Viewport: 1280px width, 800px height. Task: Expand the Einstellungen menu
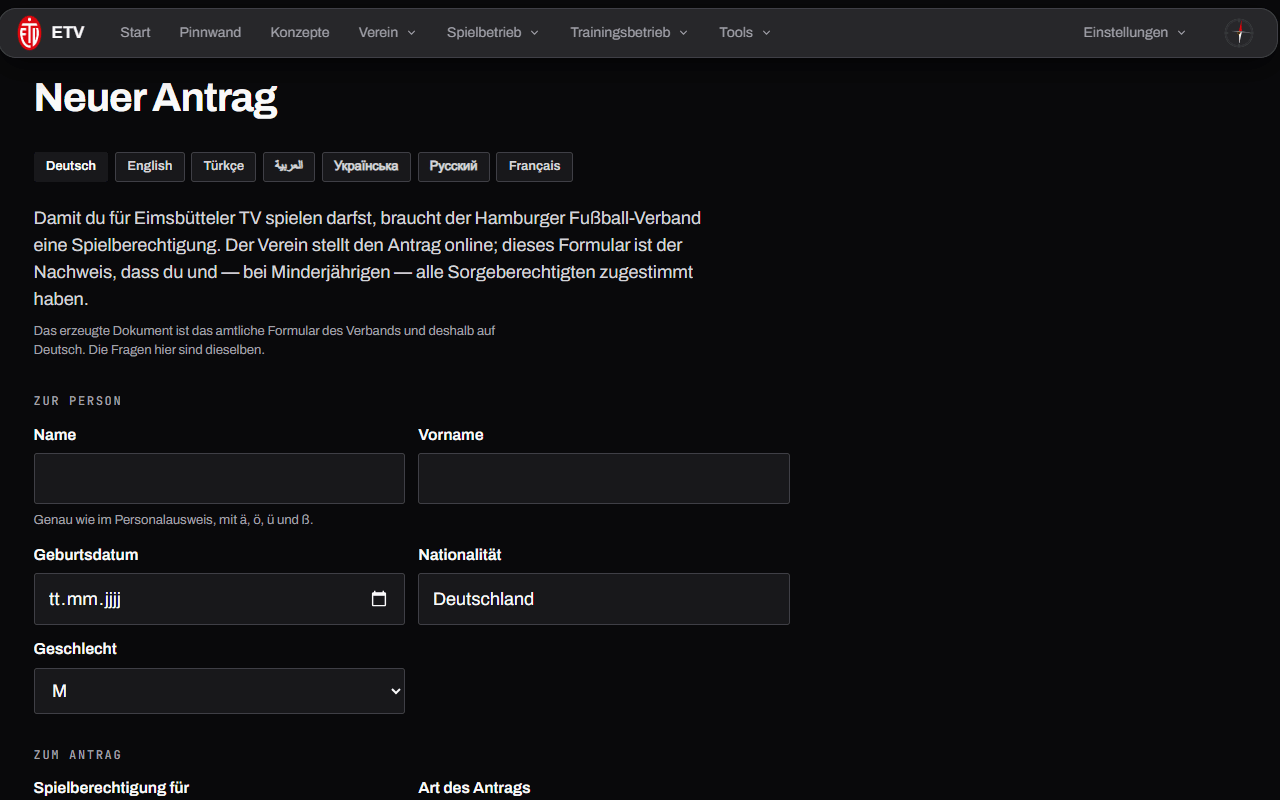coord(1134,32)
